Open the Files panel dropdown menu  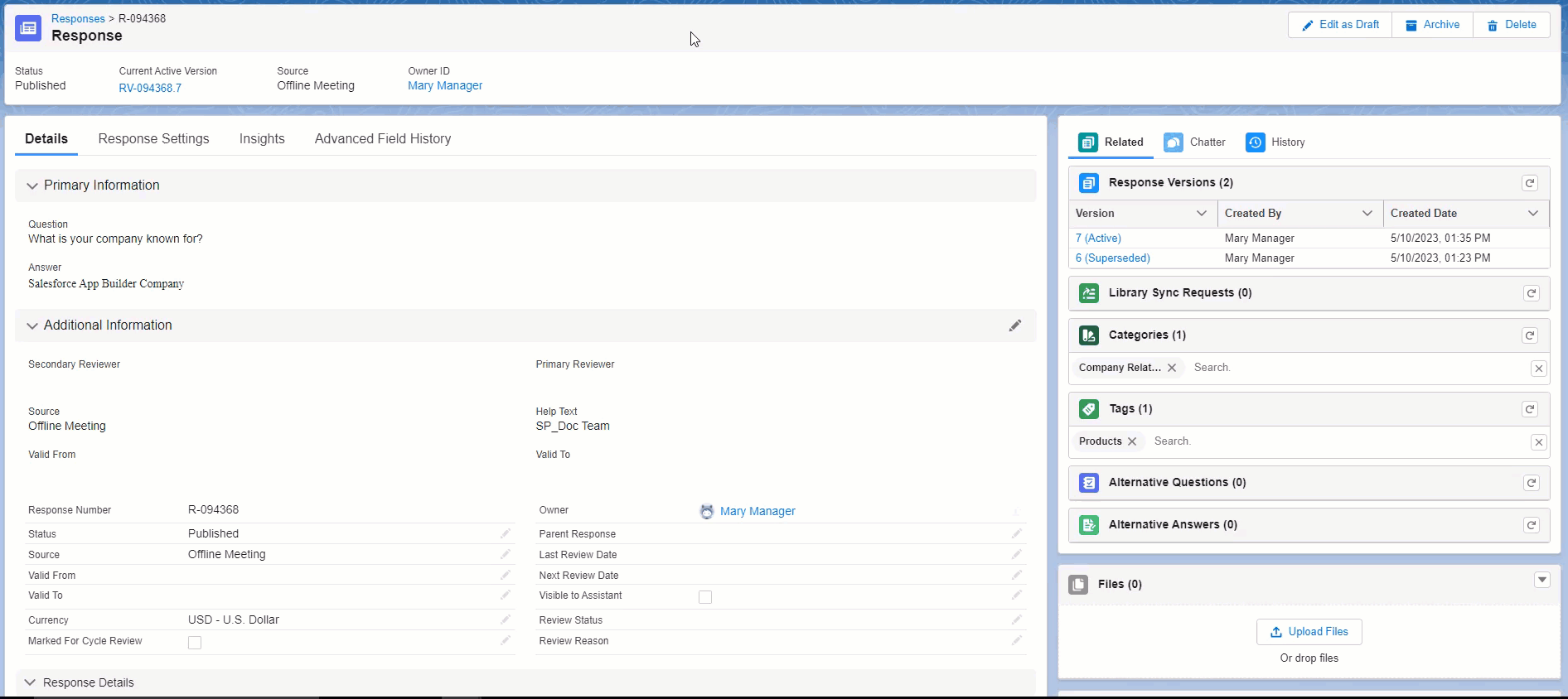click(x=1541, y=580)
